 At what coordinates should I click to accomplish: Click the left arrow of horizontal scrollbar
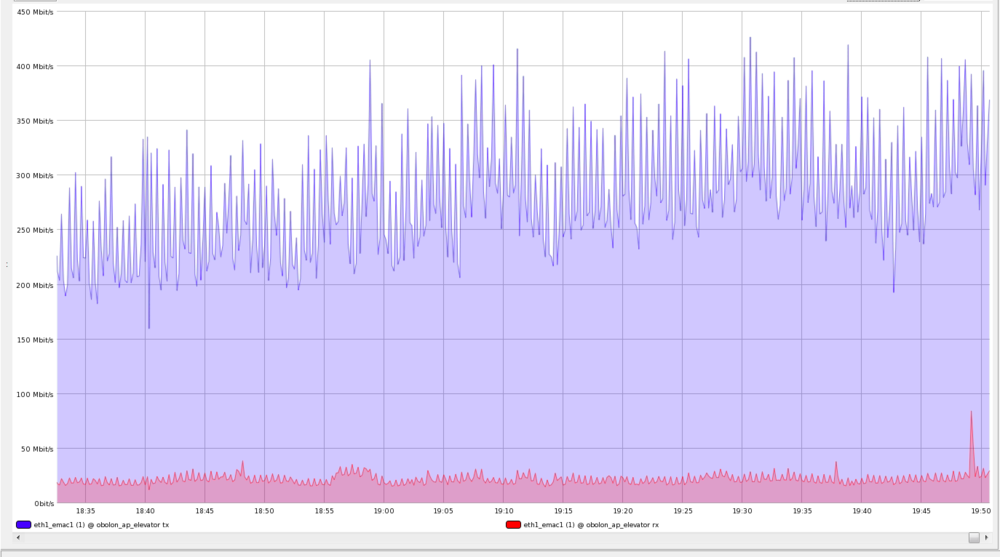[18, 538]
